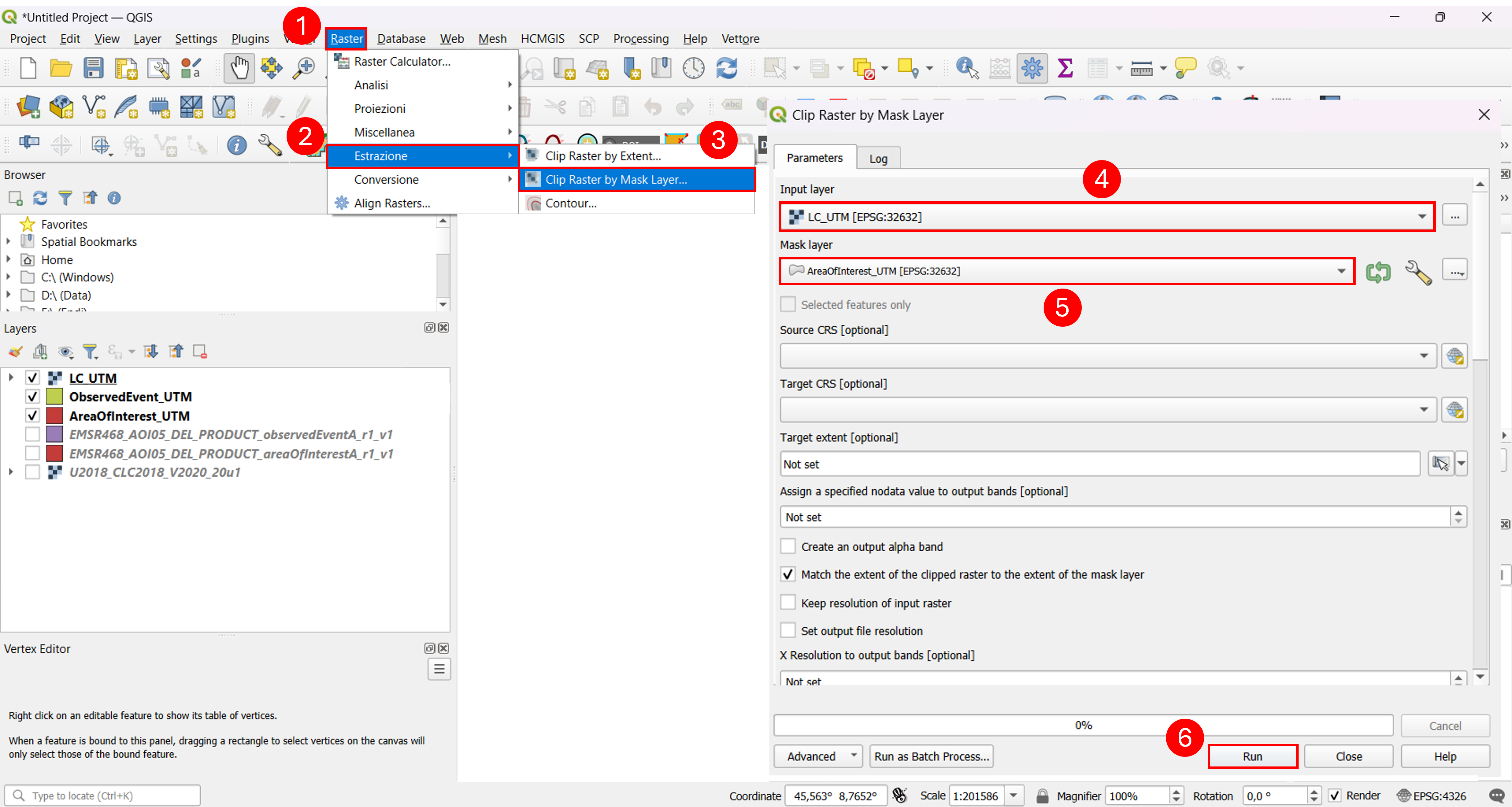1512x807 pixels.
Task: Open the Advanced options dropdown button
Action: (818, 756)
